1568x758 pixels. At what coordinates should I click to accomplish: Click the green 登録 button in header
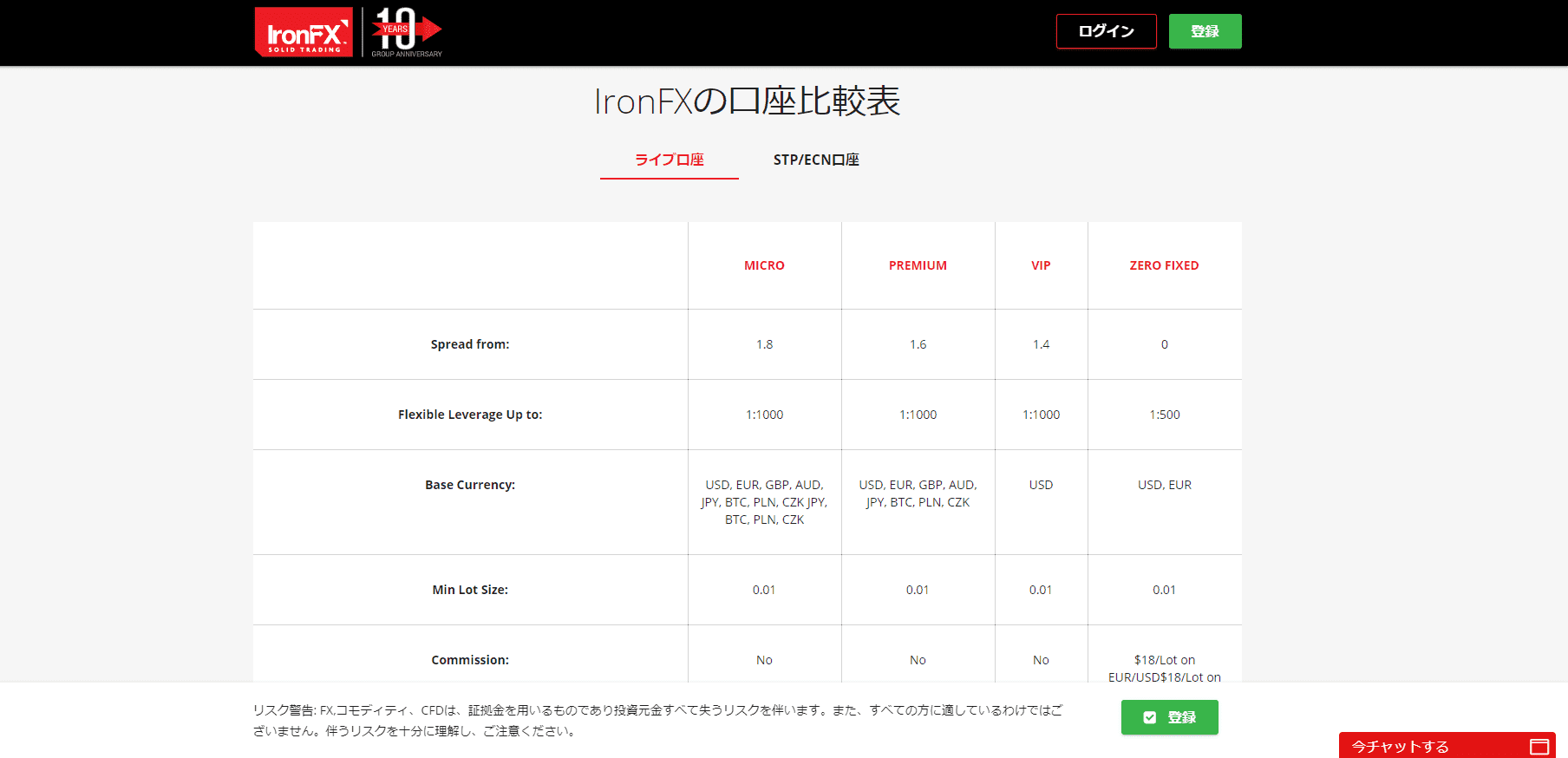(1205, 31)
